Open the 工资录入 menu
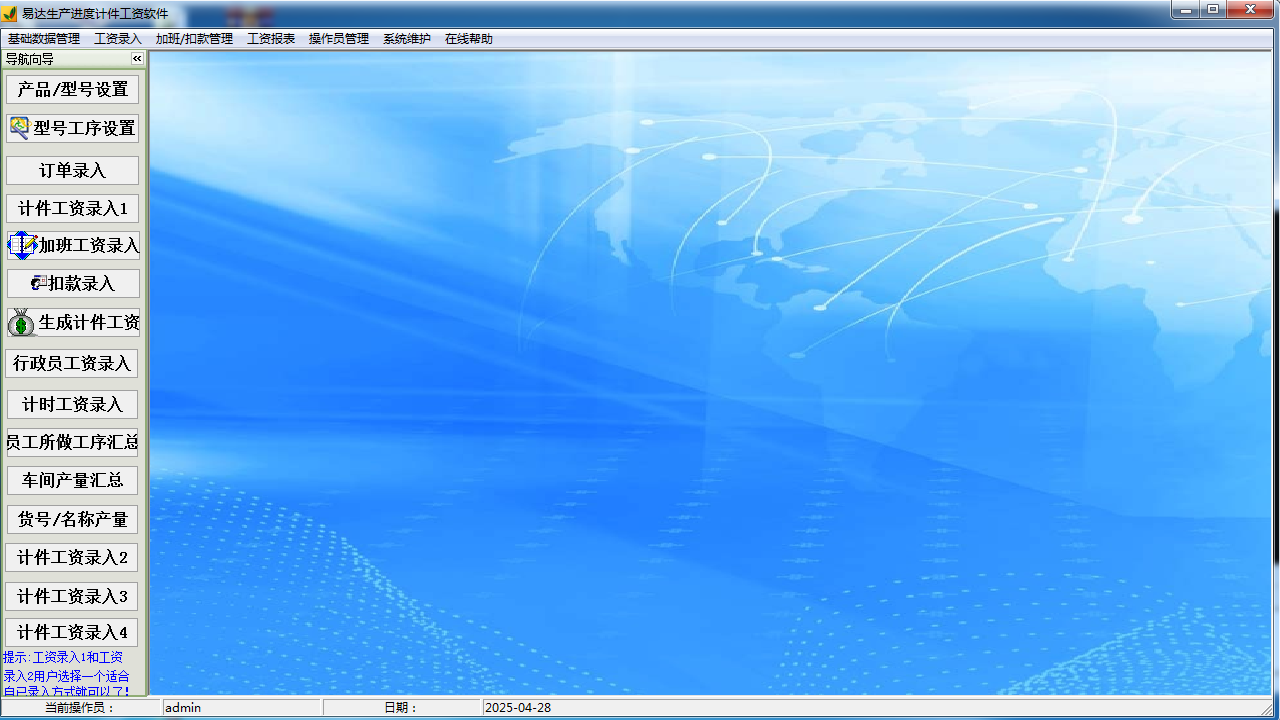 click(x=118, y=39)
